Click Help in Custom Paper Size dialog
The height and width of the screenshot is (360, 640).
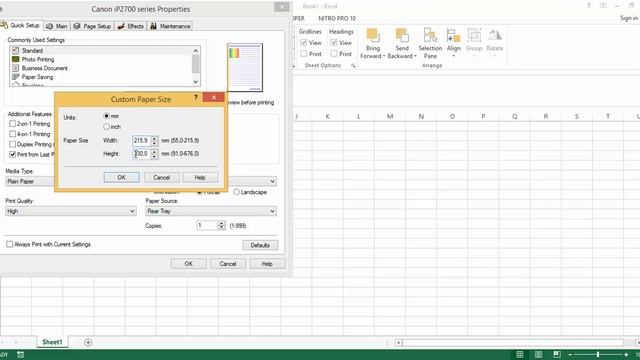[200, 178]
